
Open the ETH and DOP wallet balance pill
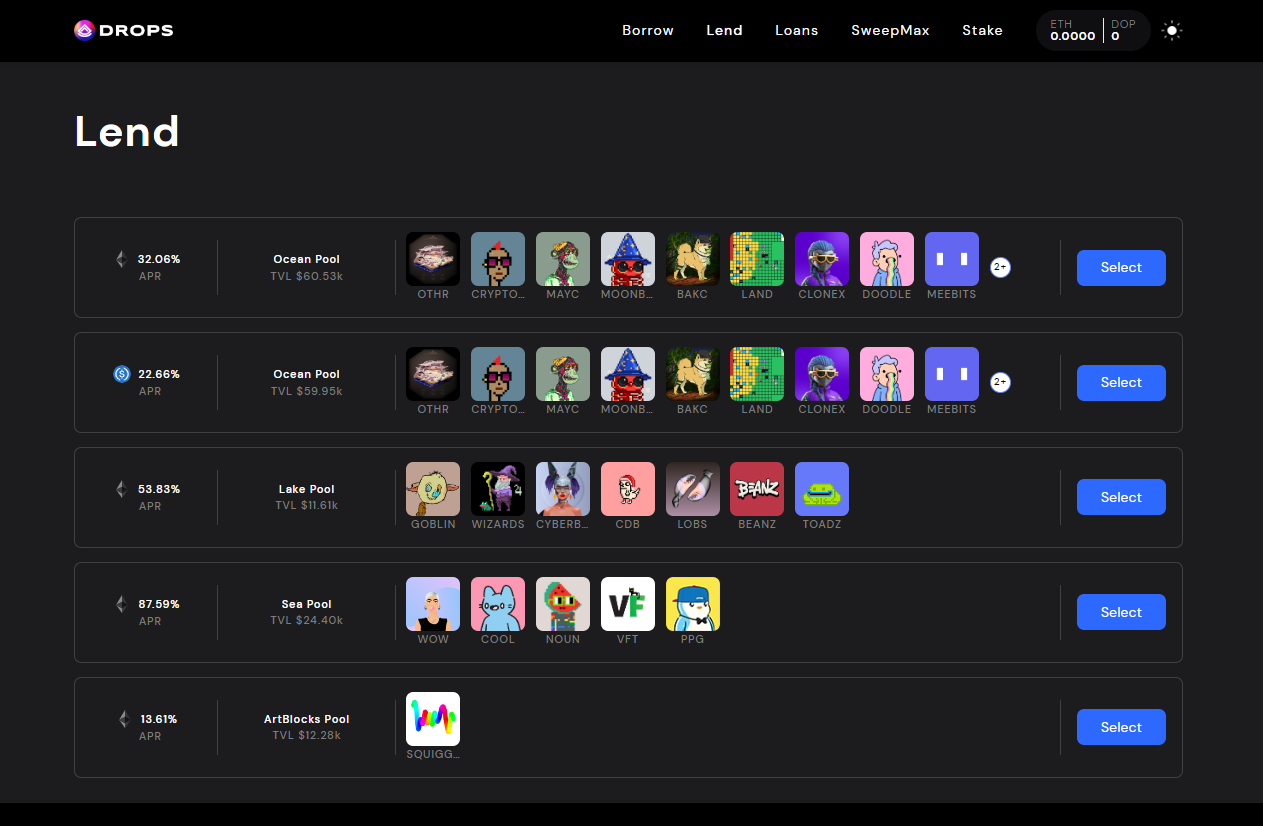point(1092,31)
